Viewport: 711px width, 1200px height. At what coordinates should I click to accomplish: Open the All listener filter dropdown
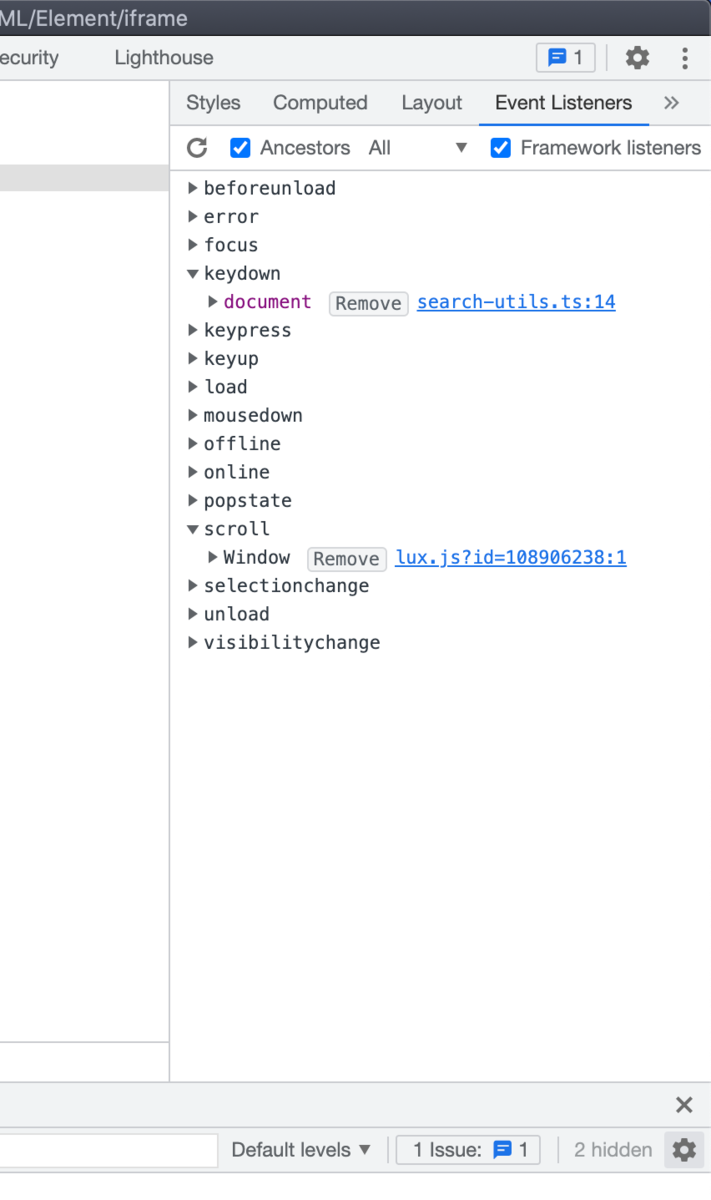click(418, 148)
